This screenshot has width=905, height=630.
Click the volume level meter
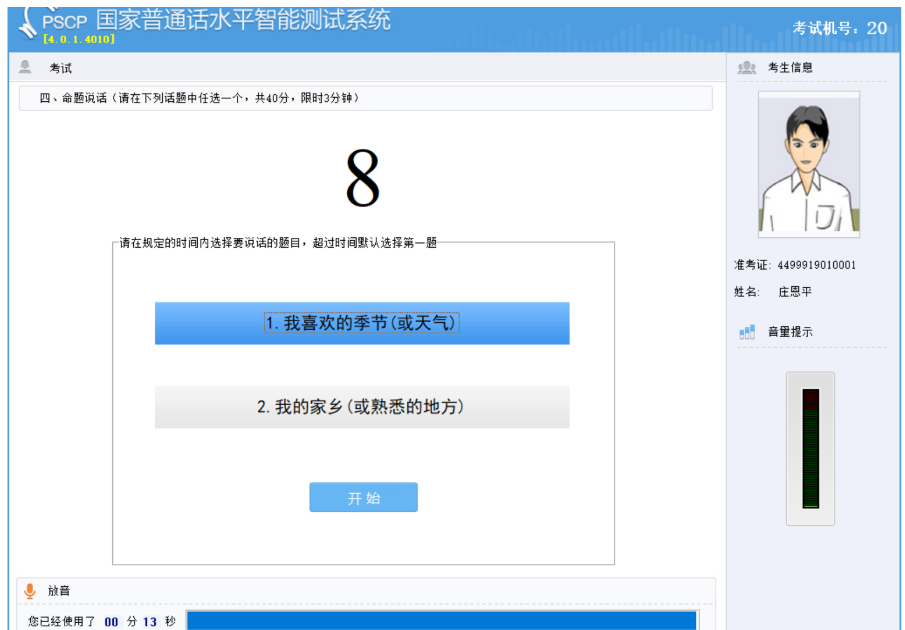pos(810,448)
